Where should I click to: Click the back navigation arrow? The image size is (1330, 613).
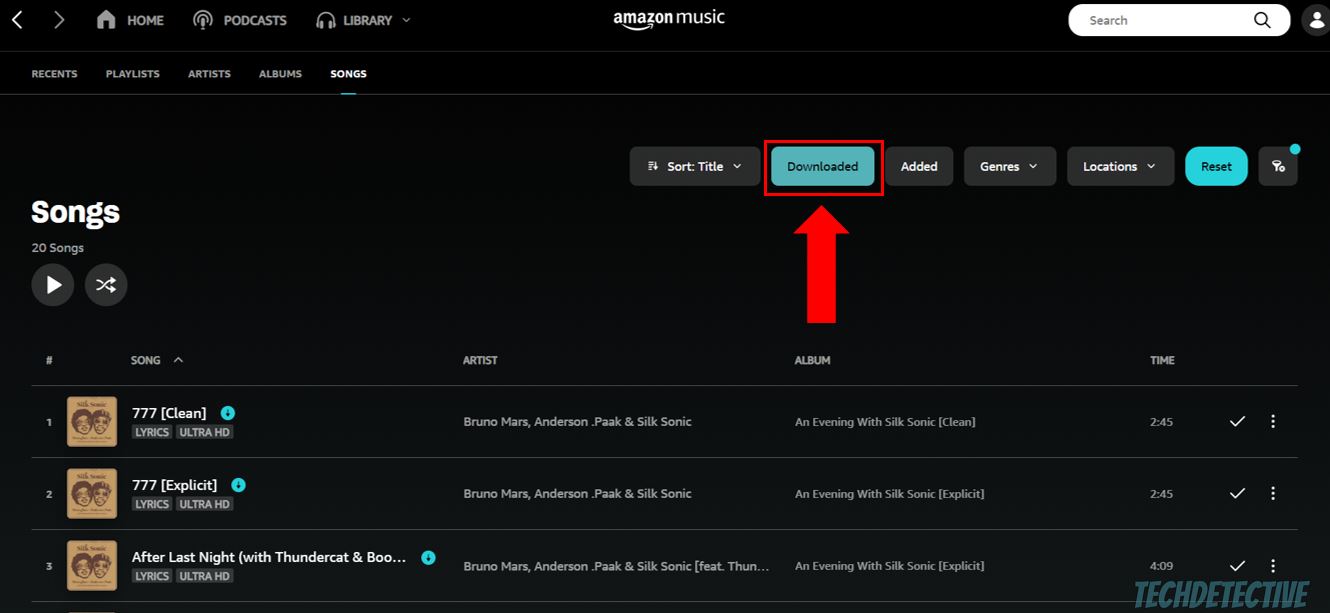[x=16, y=18]
